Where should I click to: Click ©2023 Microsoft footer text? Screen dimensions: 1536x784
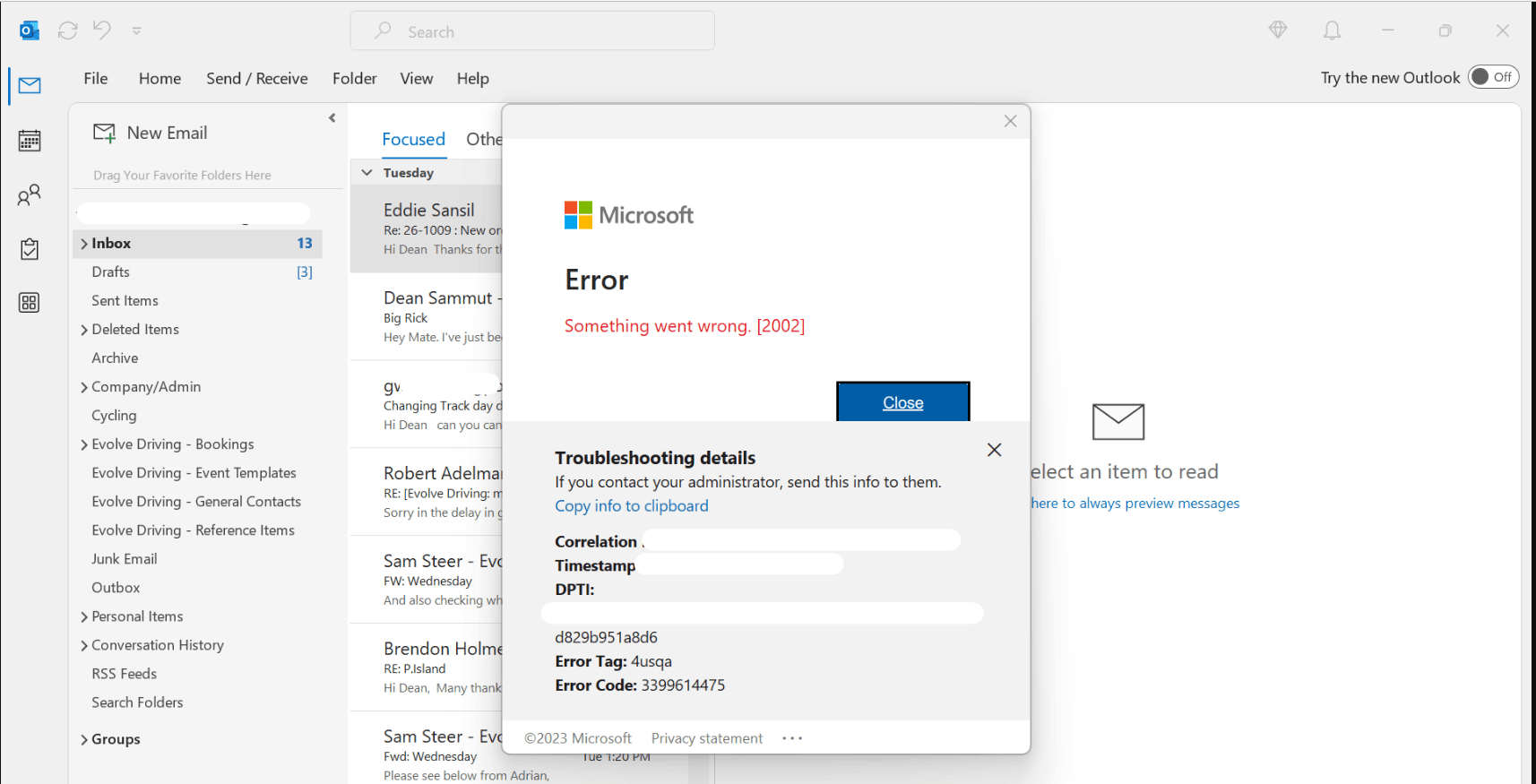point(578,738)
